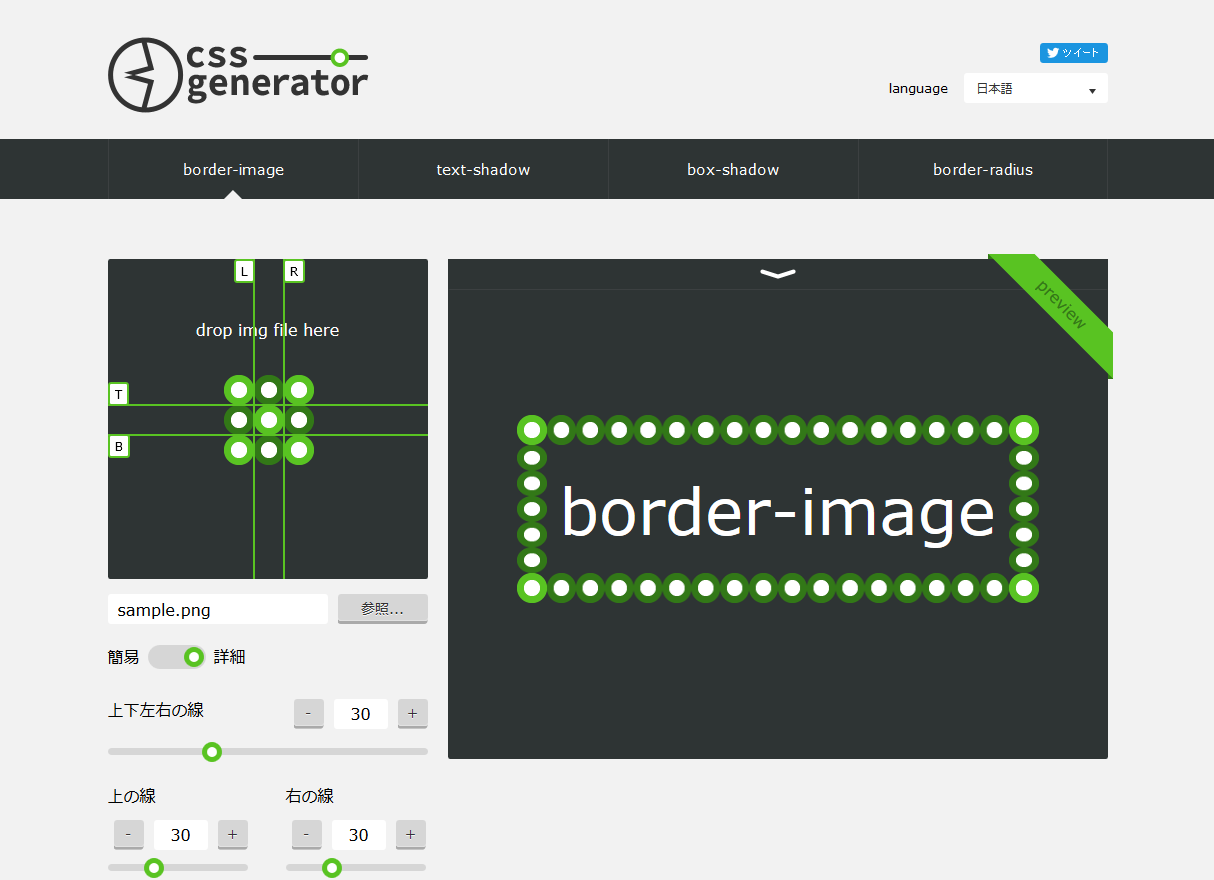Image resolution: width=1214 pixels, height=880 pixels.
Task: Click the CSS generator logo
Action: [x=238, y=75]
